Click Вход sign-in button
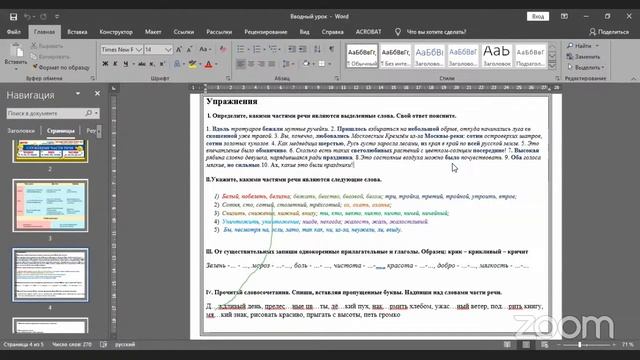 click(x=538, y=16)
